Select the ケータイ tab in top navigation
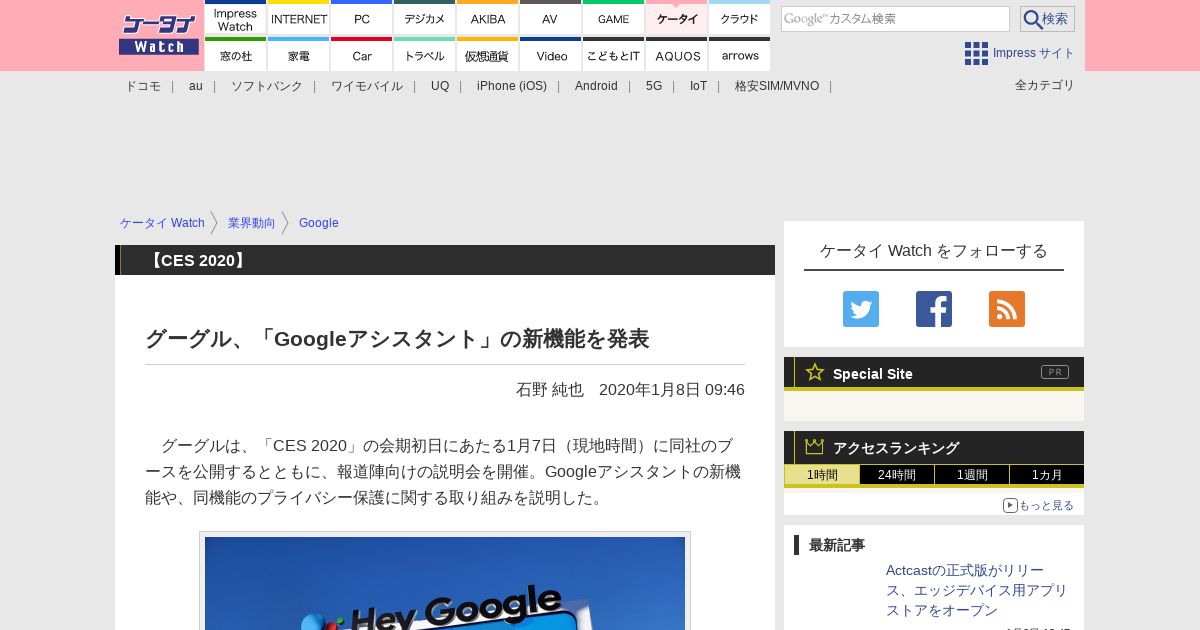Screen dimensions: 1200x630 [677, 18]
